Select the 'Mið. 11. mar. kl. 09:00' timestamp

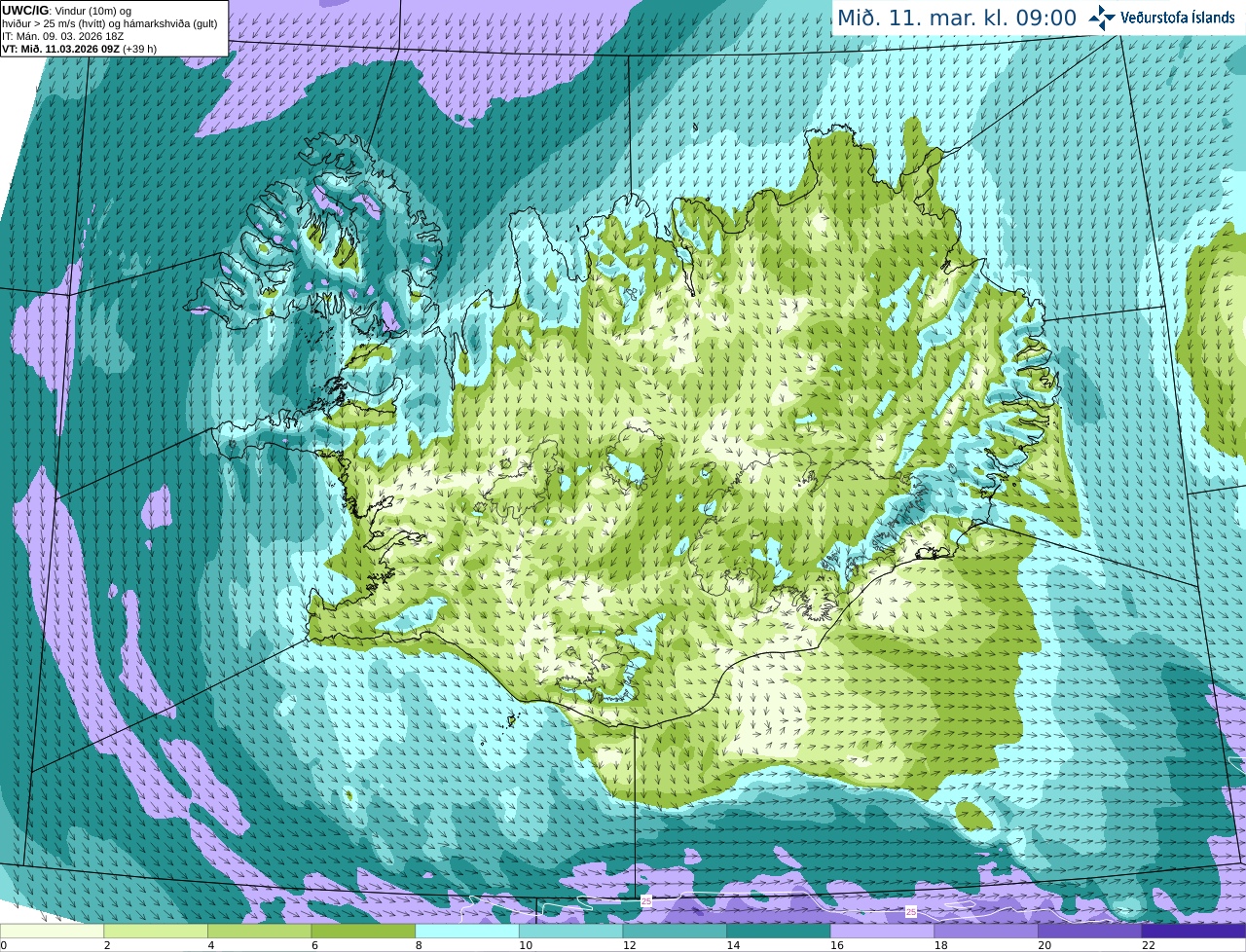point(957,18)
